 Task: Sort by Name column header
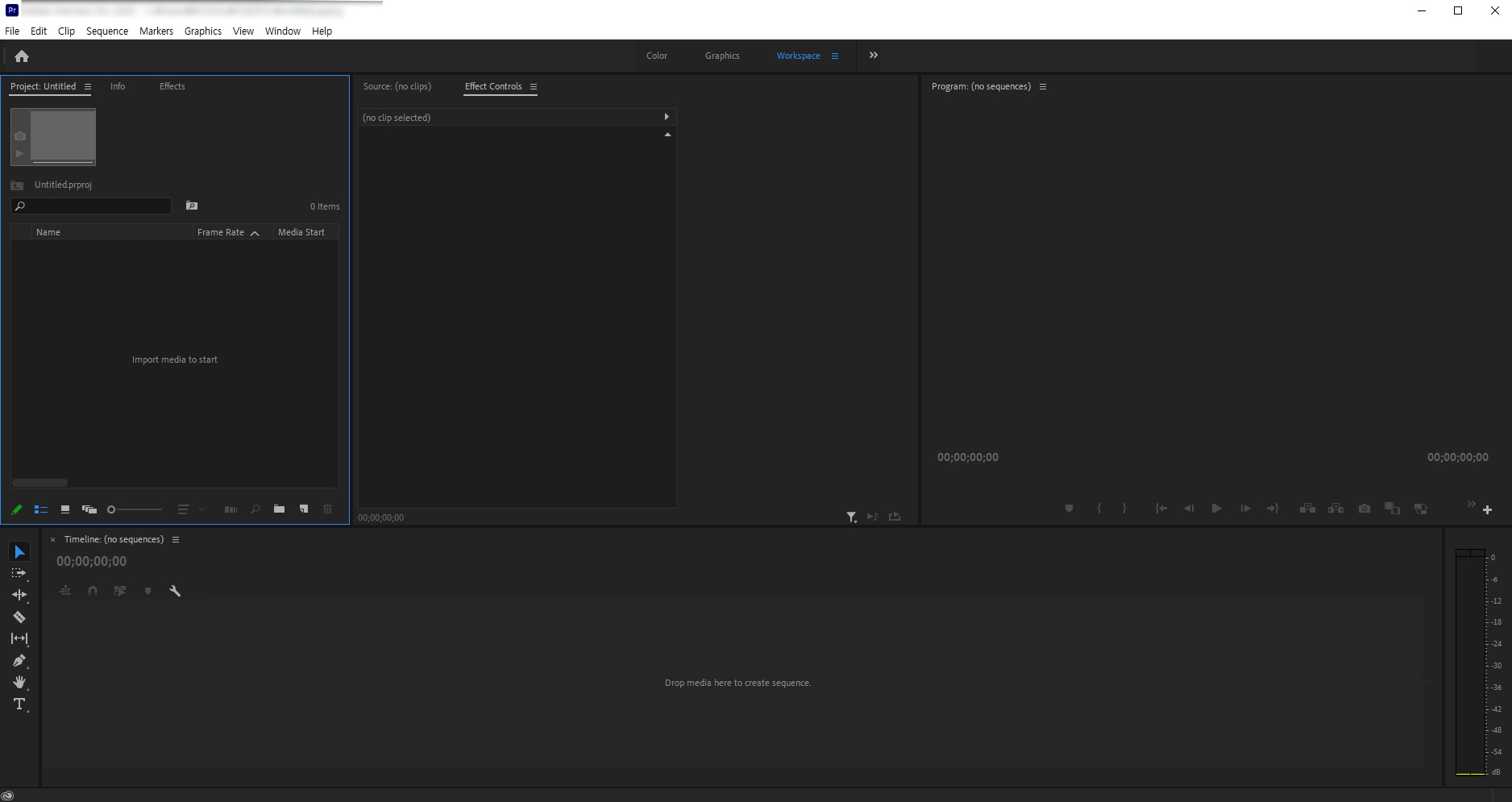coord(48,232)
